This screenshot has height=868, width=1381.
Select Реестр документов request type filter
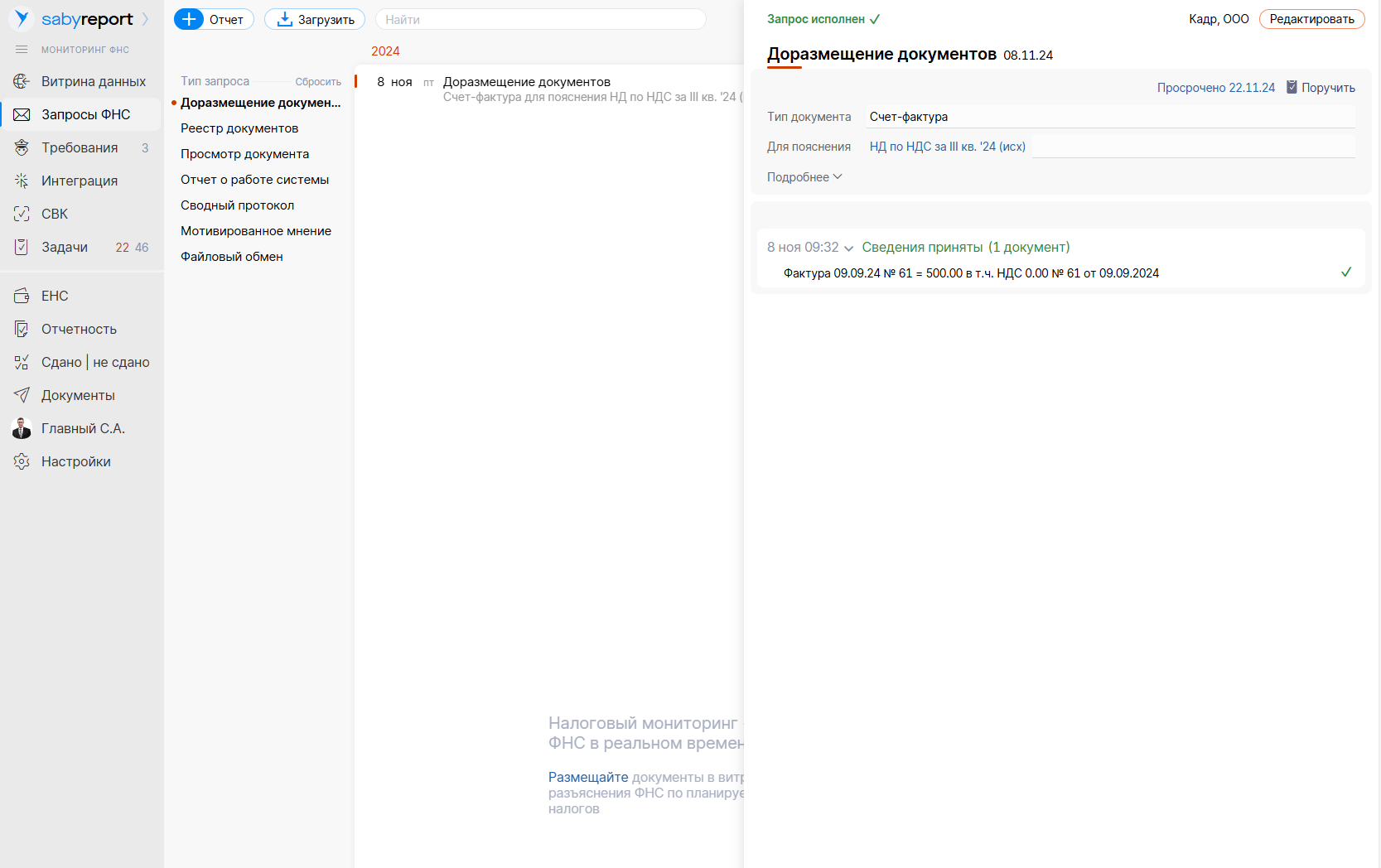(239, 128)
